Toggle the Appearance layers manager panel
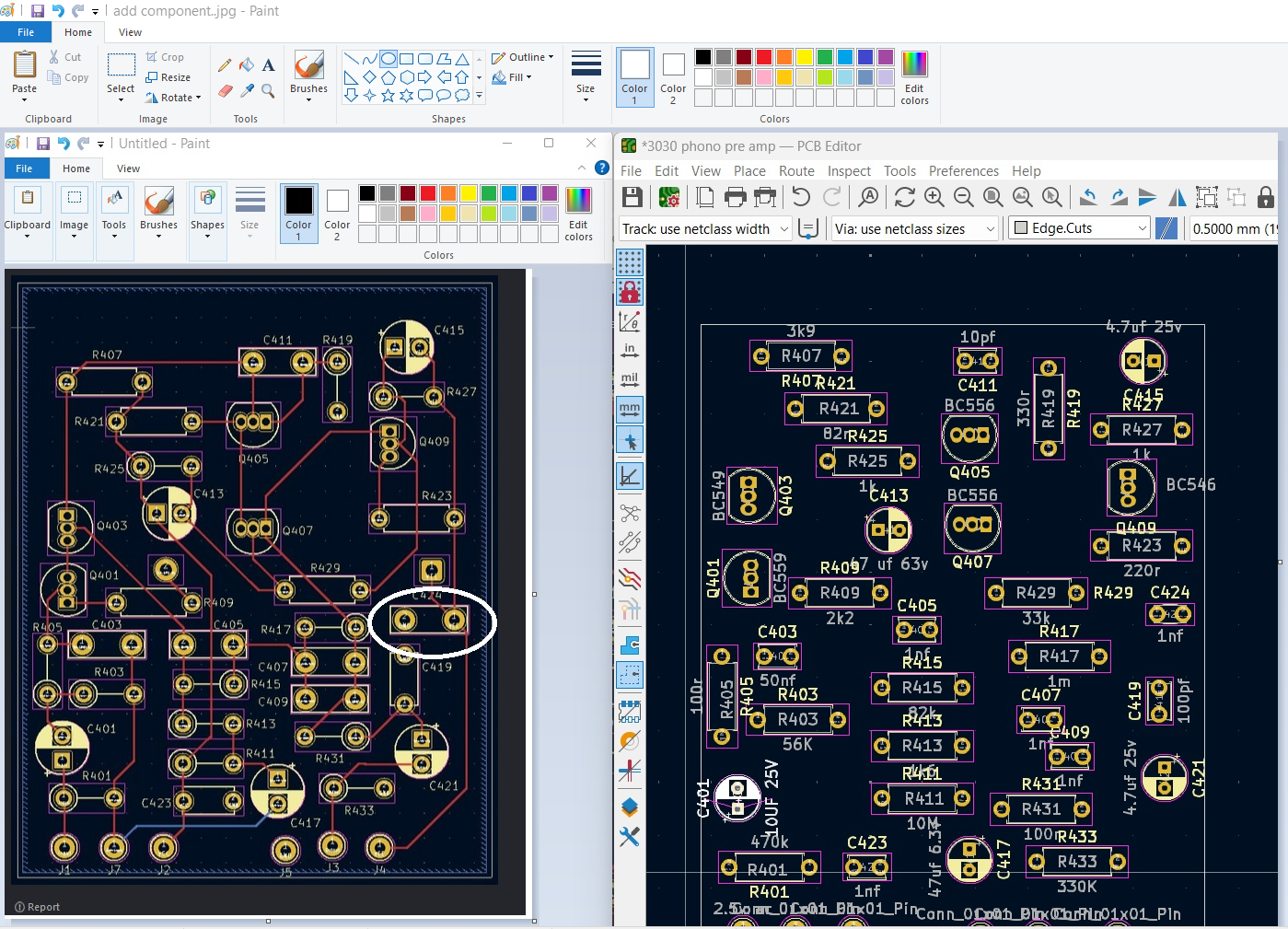Image resolution: width=1288 pixels, height=929 pixels. coord(630,807)
